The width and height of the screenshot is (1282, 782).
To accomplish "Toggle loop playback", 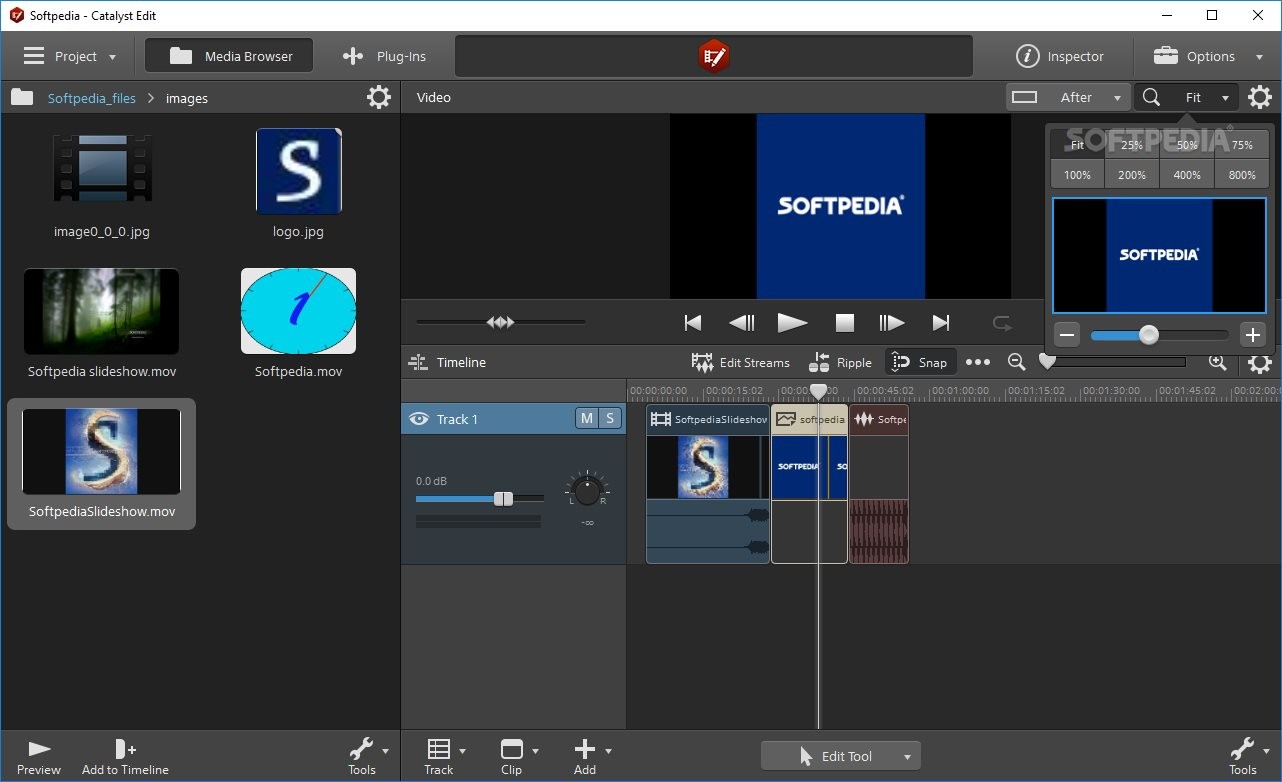I will click(1001, 322).
